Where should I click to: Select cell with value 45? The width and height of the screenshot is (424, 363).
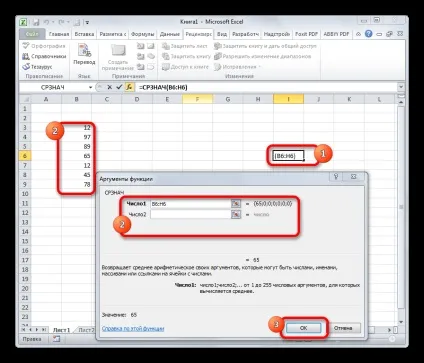(76, 175)
